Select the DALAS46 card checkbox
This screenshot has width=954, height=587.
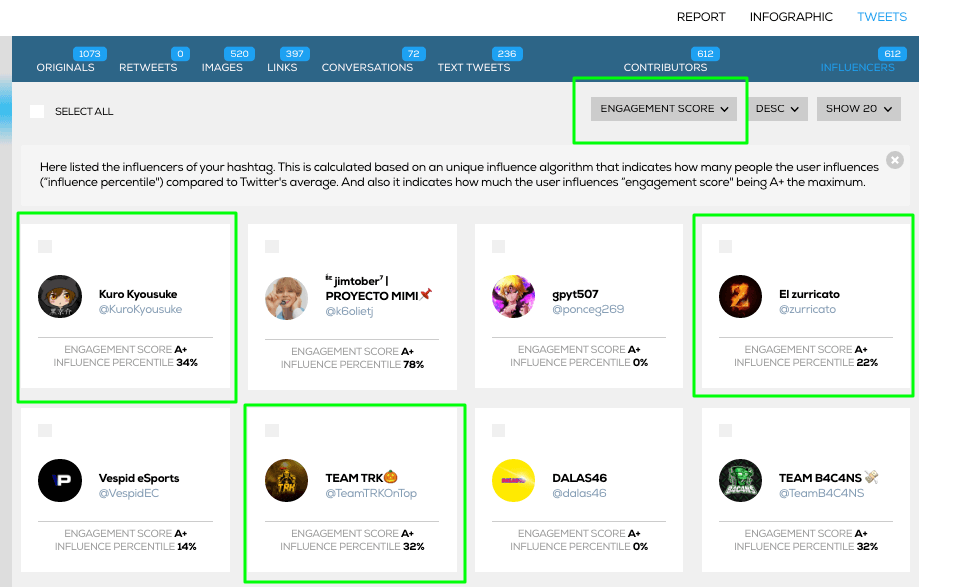pos(498,431)
